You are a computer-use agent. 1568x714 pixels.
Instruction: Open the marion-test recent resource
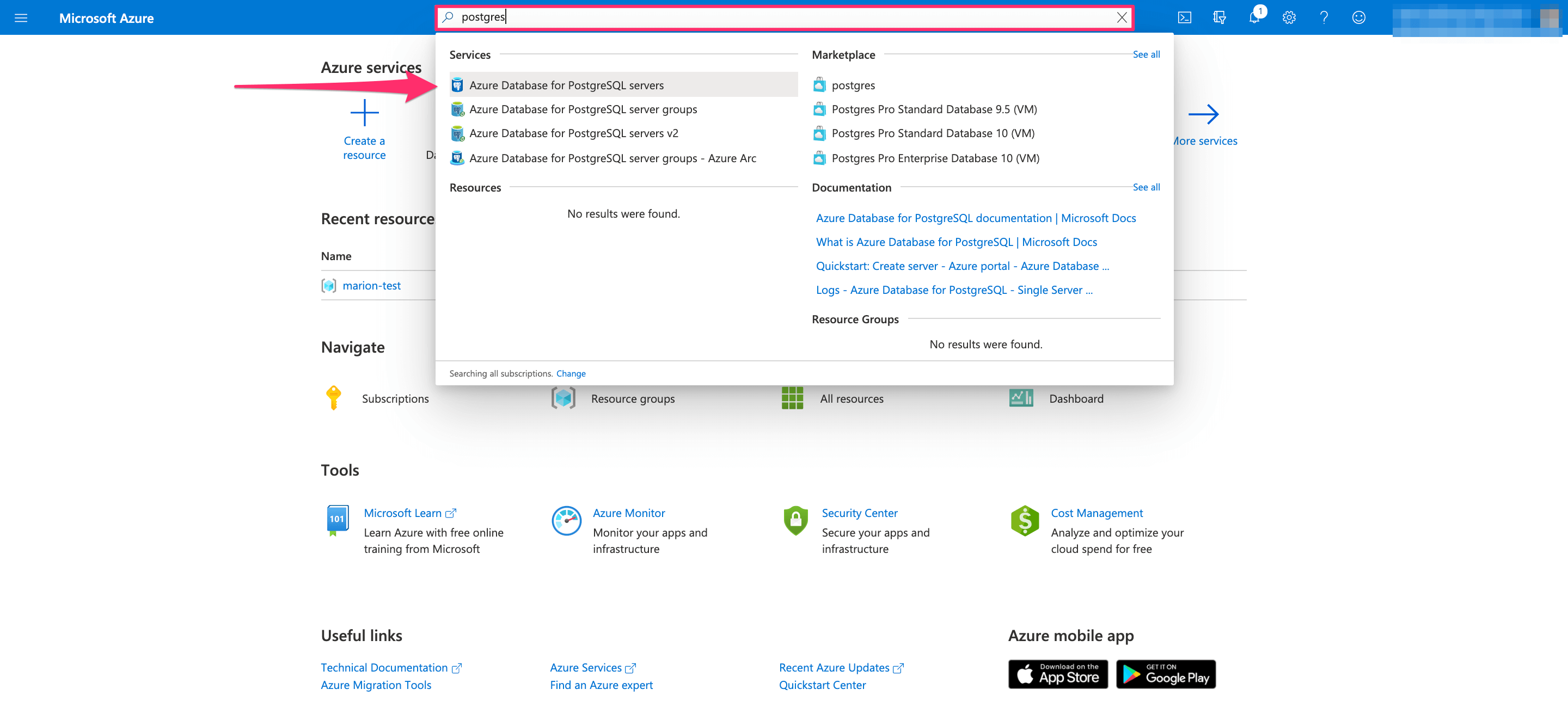[x=371, y=285]
